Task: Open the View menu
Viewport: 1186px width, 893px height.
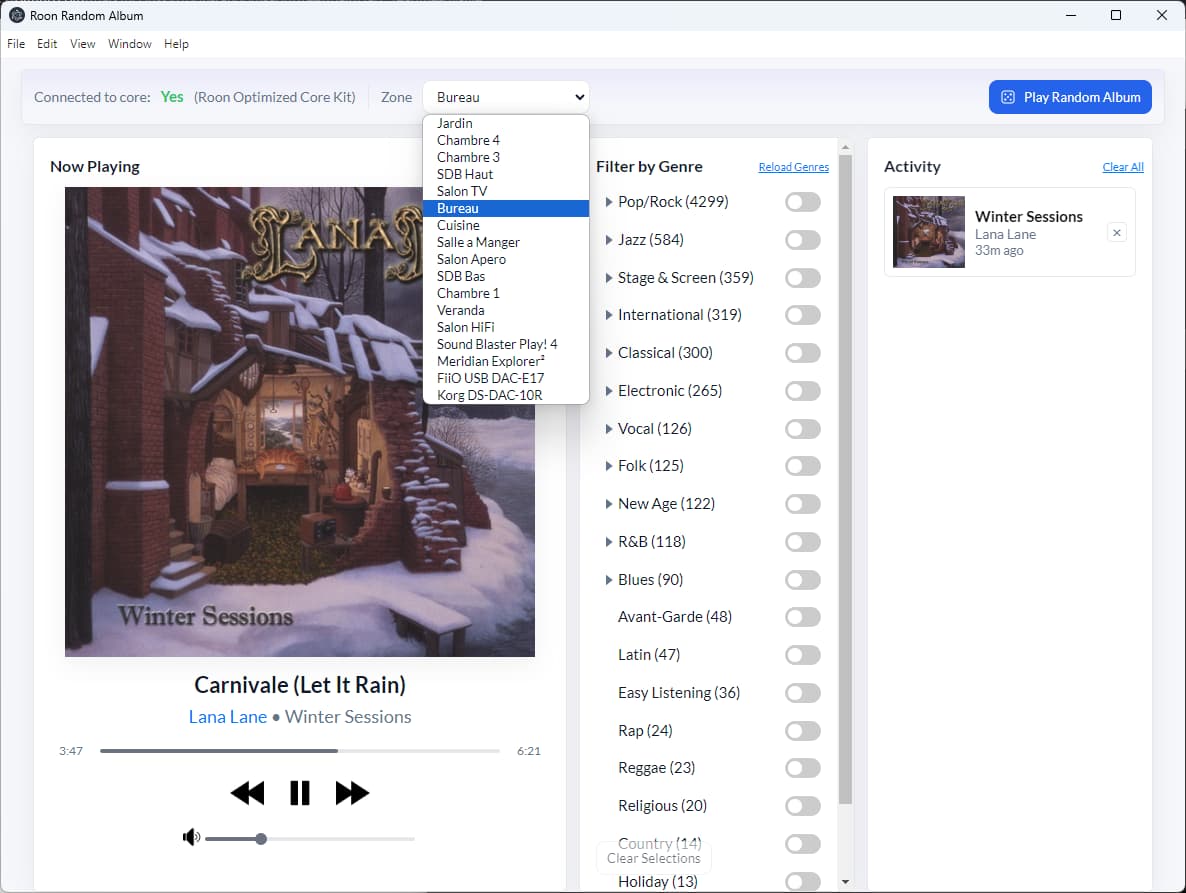Action: pyautogui.click(x=83, y=44)
